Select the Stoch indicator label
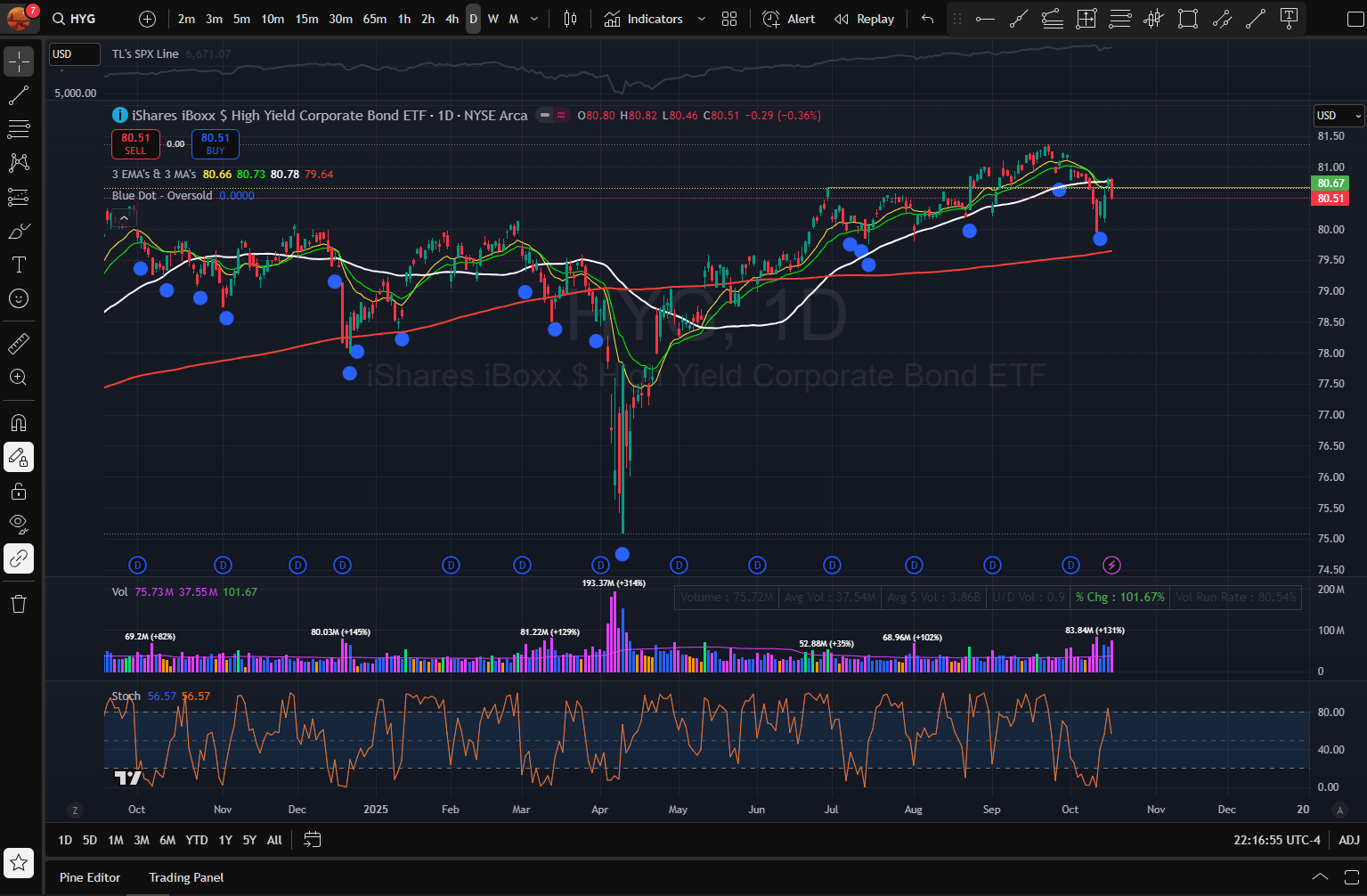 point(126,696)
